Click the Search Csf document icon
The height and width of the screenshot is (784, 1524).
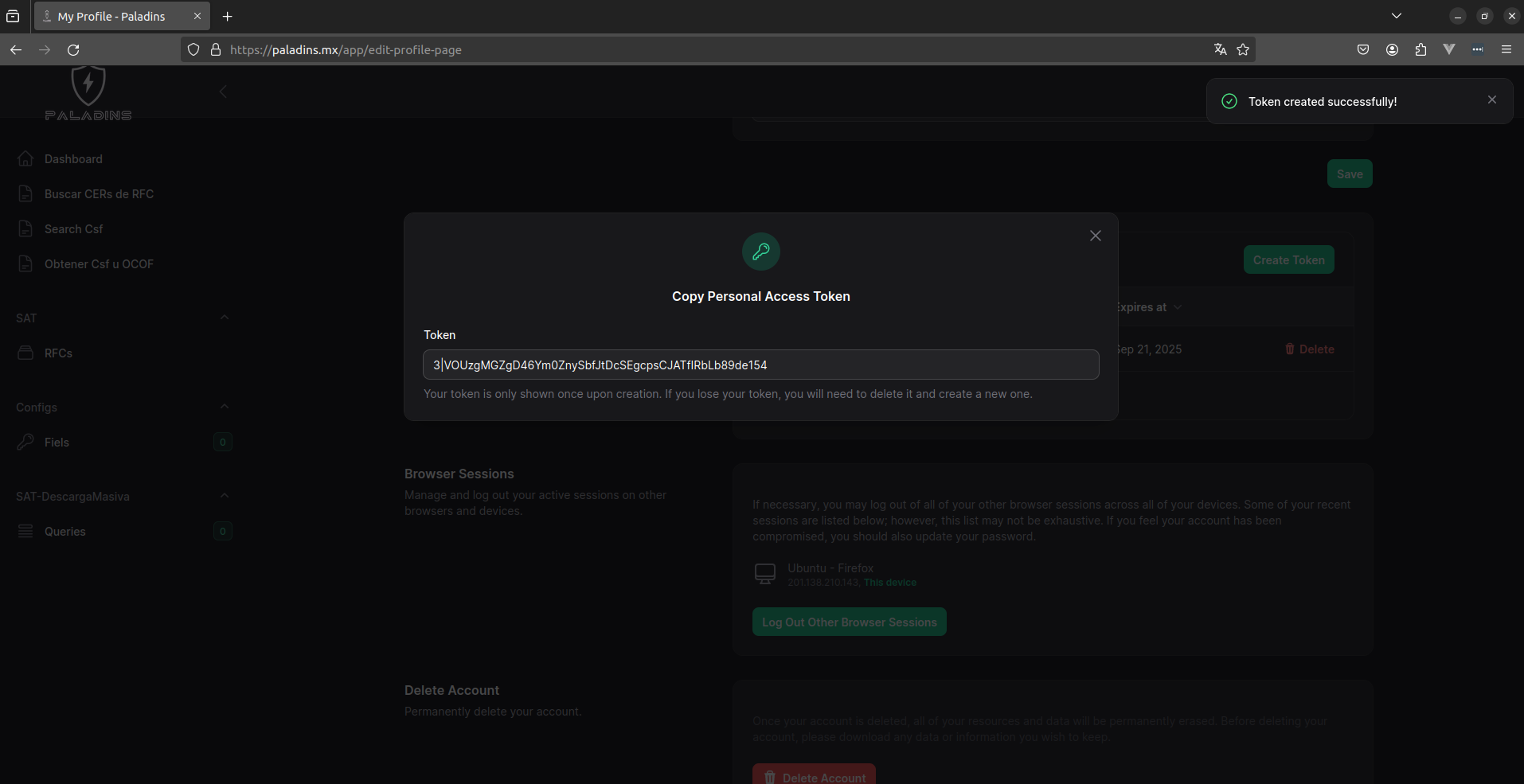coord(25,228)
